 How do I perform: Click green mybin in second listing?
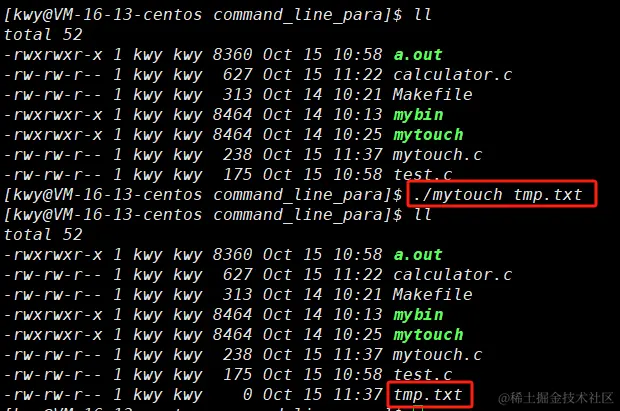(x=418, y=315)
